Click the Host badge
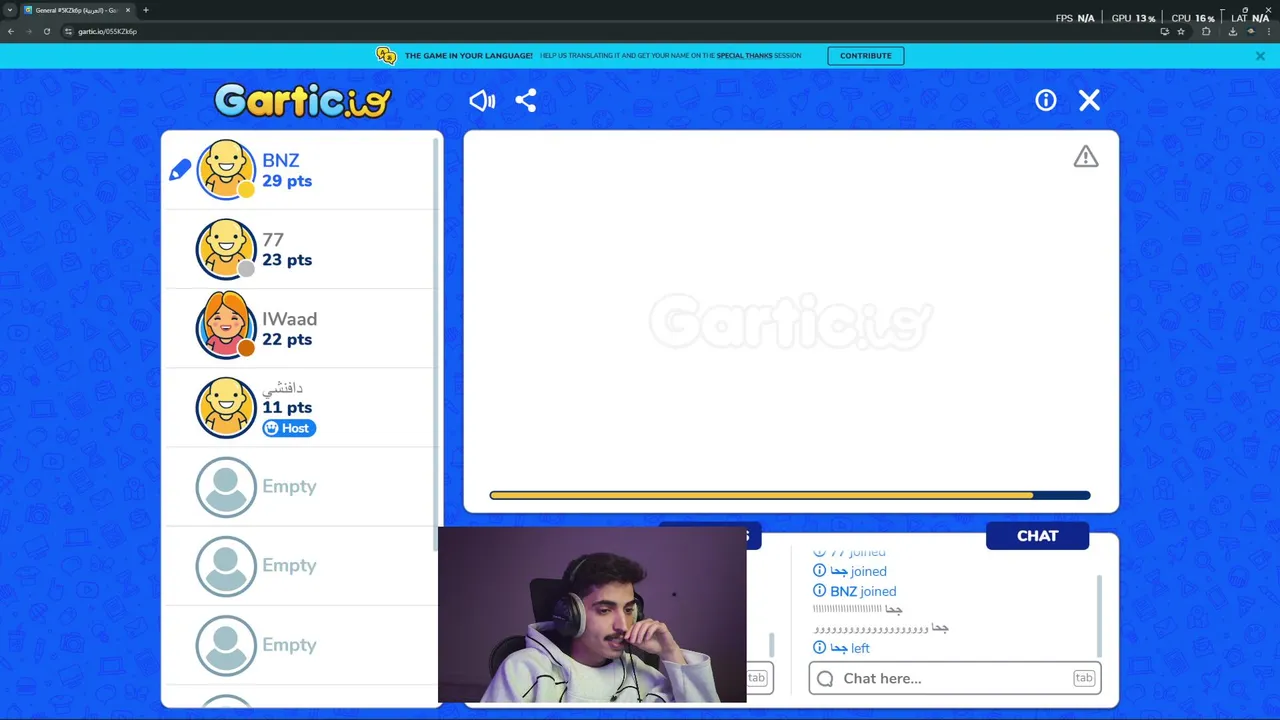The image size is (1280, 720). coord(289,428)
